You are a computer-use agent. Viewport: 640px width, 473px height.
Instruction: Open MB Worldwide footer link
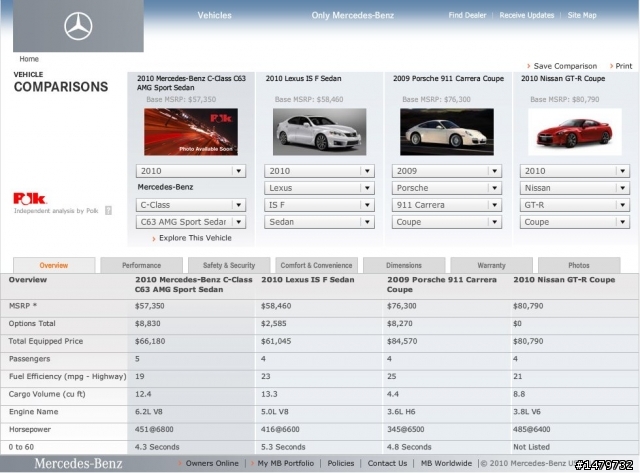point(446,464)
